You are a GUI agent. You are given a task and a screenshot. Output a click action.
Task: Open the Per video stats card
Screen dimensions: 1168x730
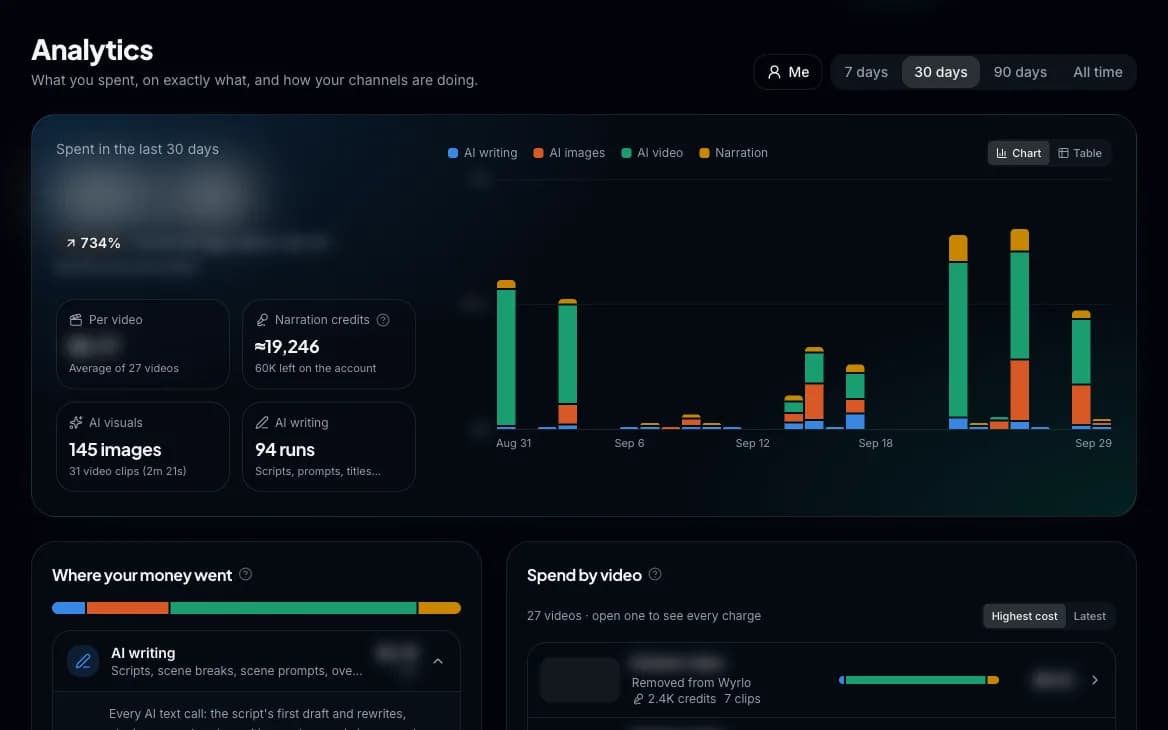click(143, 344)
